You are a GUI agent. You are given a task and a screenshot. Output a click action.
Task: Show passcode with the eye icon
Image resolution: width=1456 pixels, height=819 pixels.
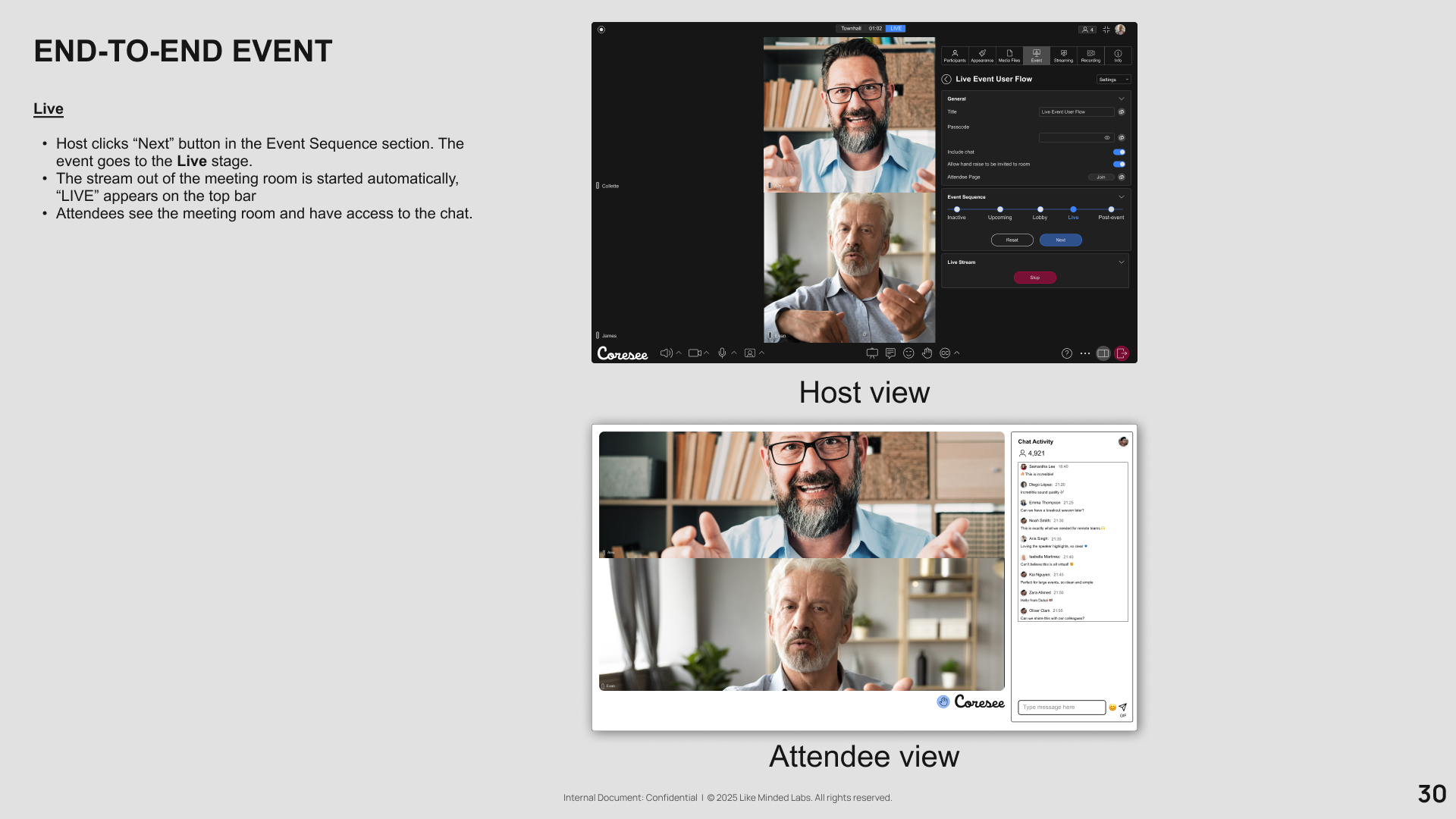(1107, 138)
